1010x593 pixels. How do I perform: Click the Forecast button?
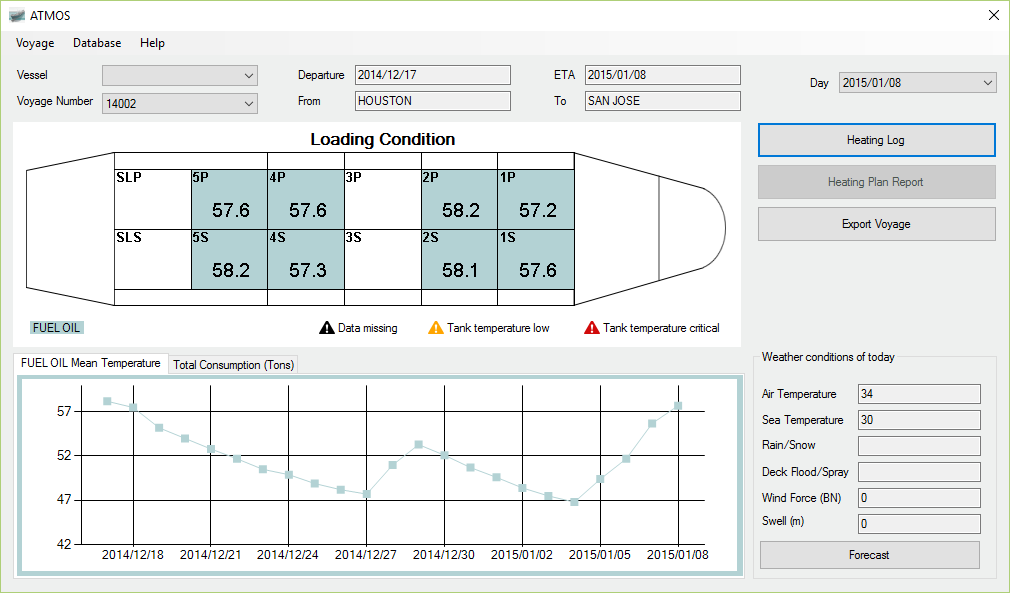click(869, 555)
